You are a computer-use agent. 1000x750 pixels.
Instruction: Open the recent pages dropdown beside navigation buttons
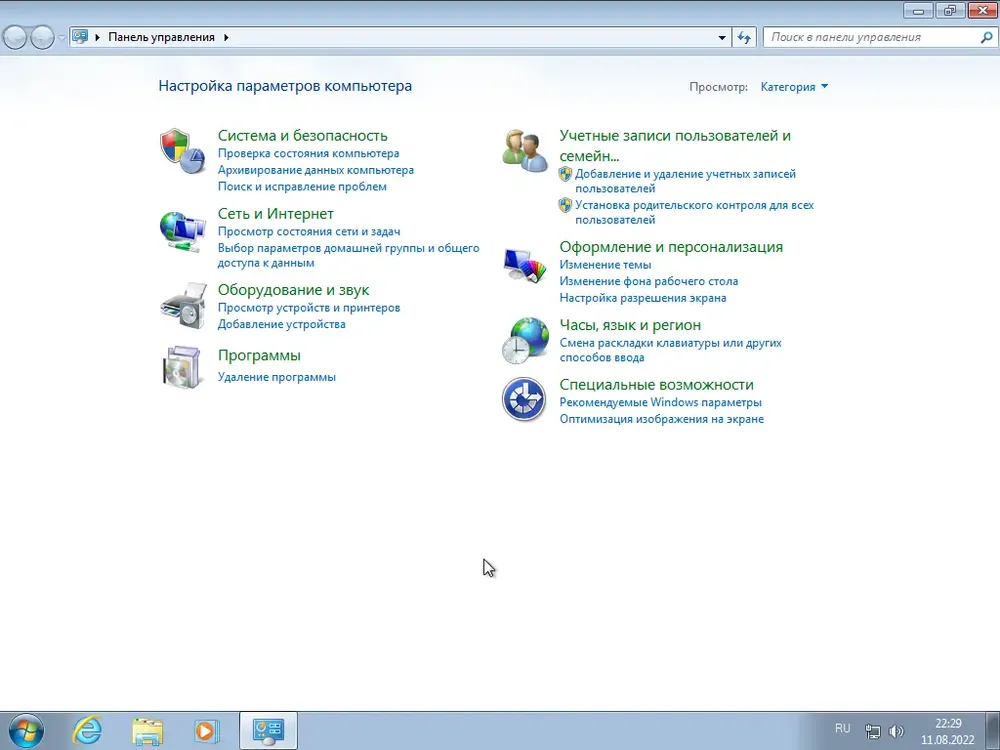pyautogui.click(x=62, y=37)
